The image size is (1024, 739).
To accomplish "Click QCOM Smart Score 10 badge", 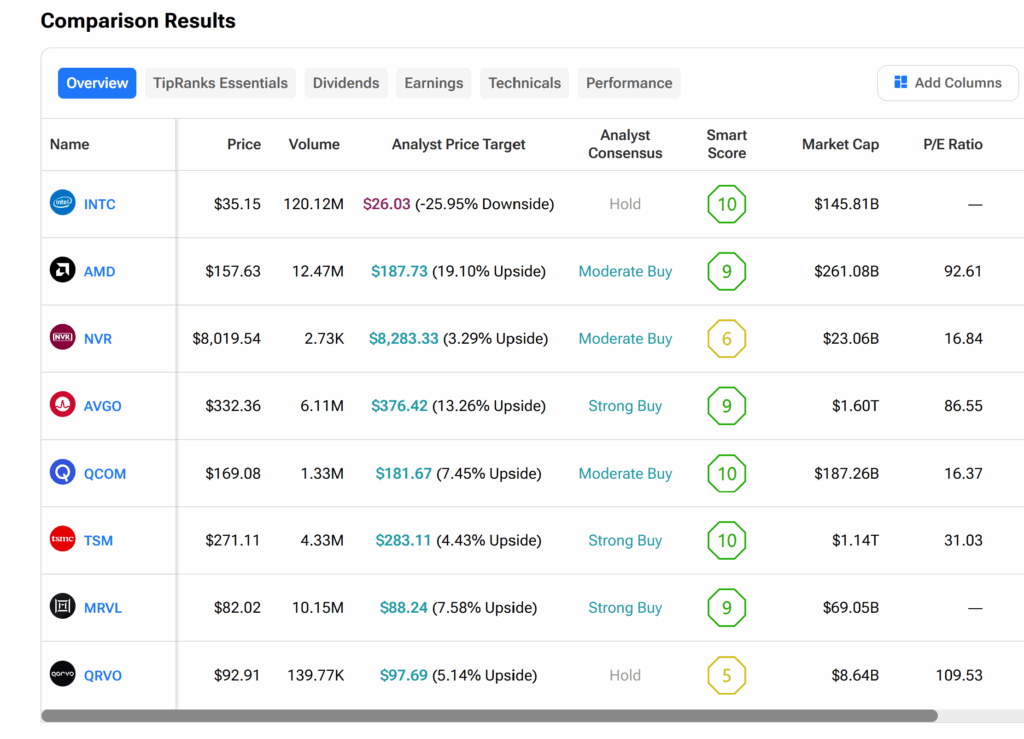I will [727, 473].
